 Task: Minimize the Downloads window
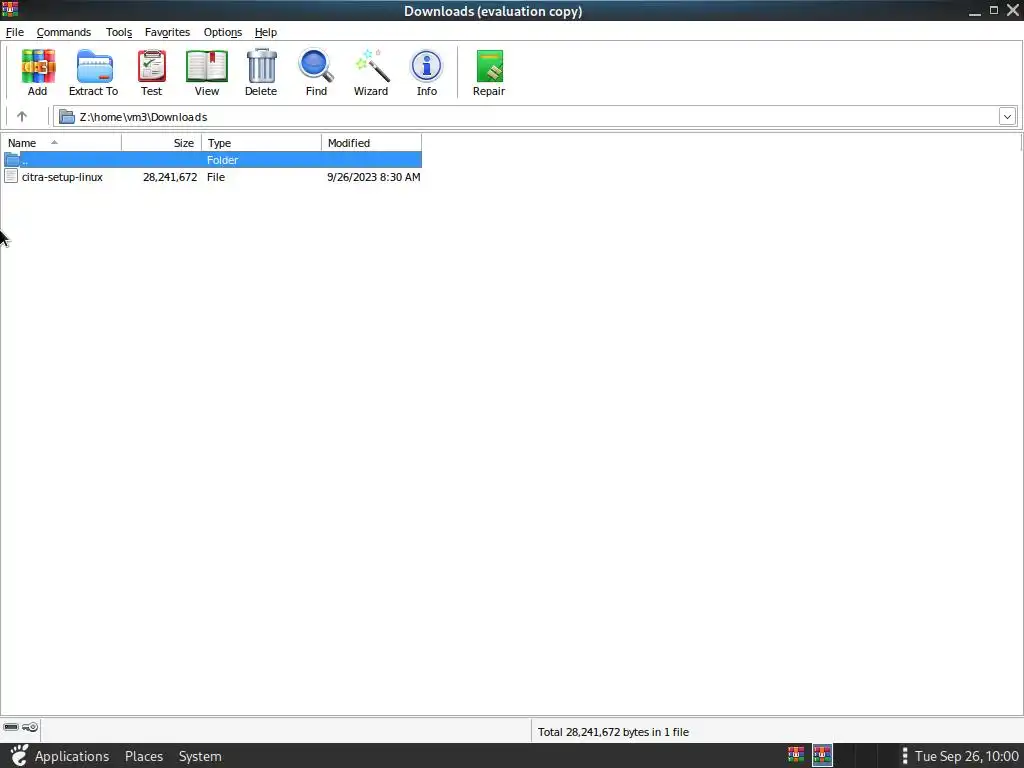pyautogui.click(x=974, y=10)
